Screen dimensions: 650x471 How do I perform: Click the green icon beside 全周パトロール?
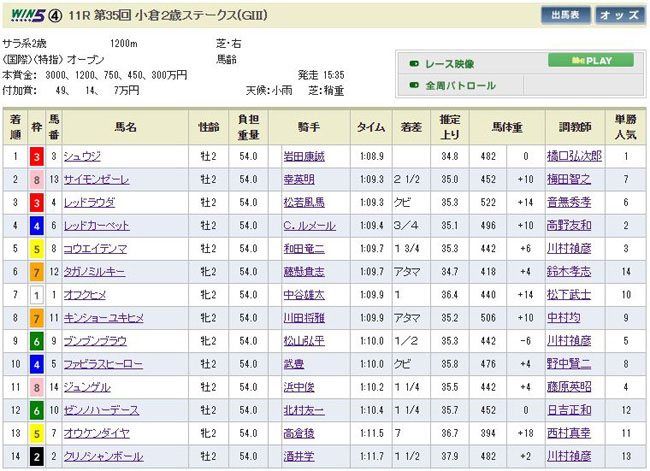point(413,86)
